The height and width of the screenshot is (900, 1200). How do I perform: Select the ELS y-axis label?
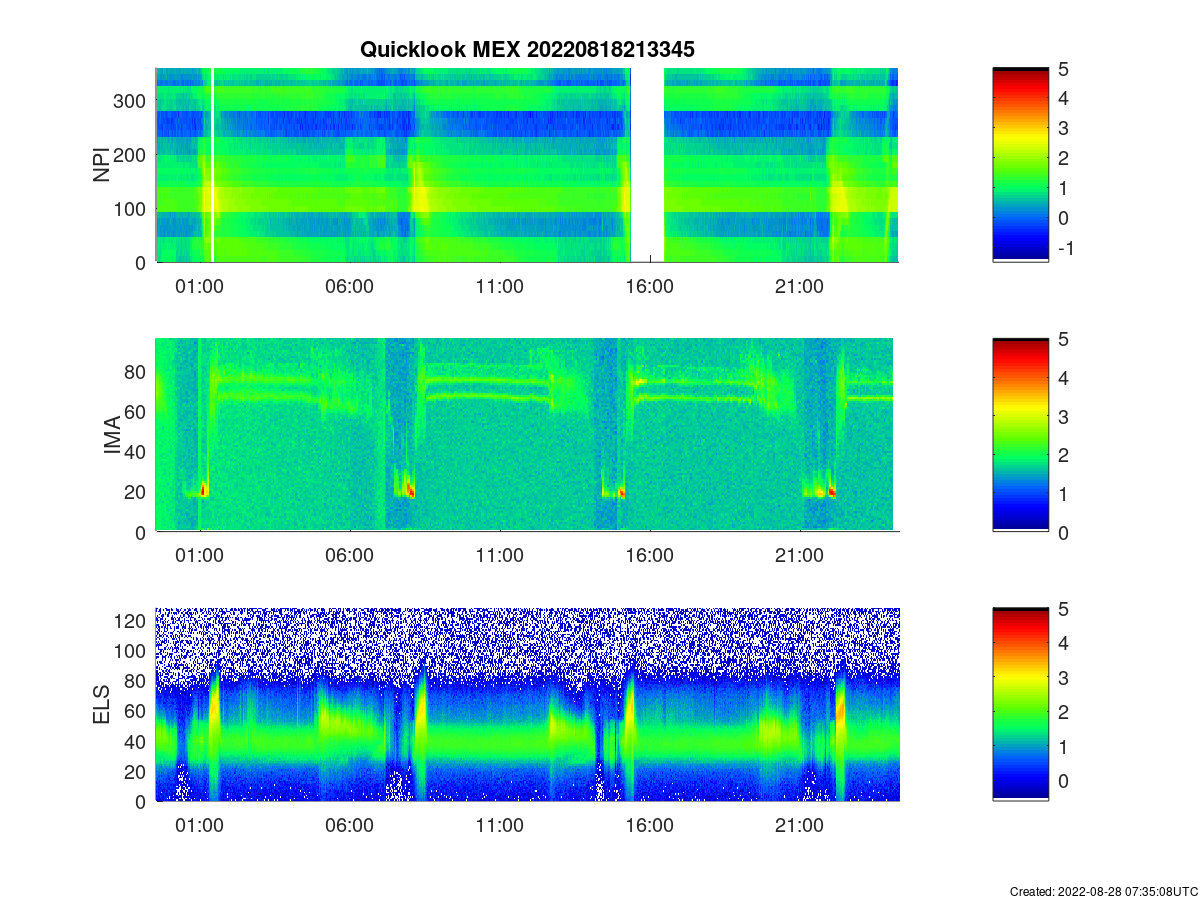pos(101,705)
